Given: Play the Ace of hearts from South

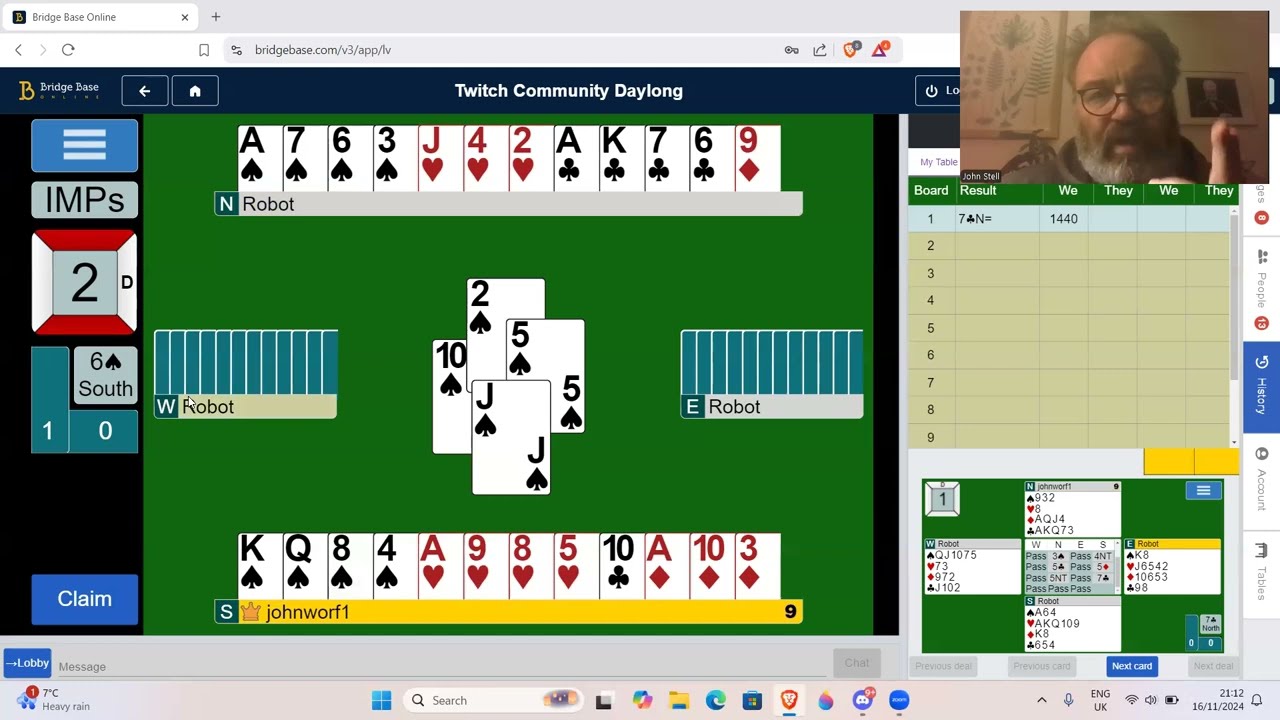Looking at the screenshot, I should tap(441, 566).
